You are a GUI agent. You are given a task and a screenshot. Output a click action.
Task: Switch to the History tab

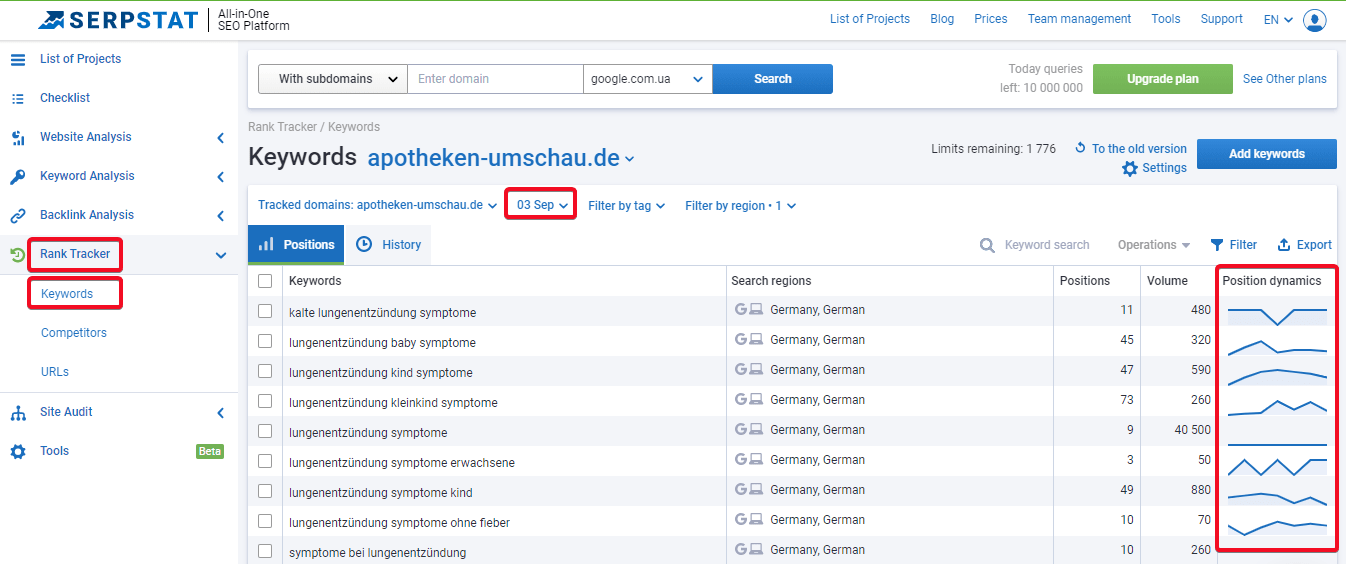pos(388,245)
